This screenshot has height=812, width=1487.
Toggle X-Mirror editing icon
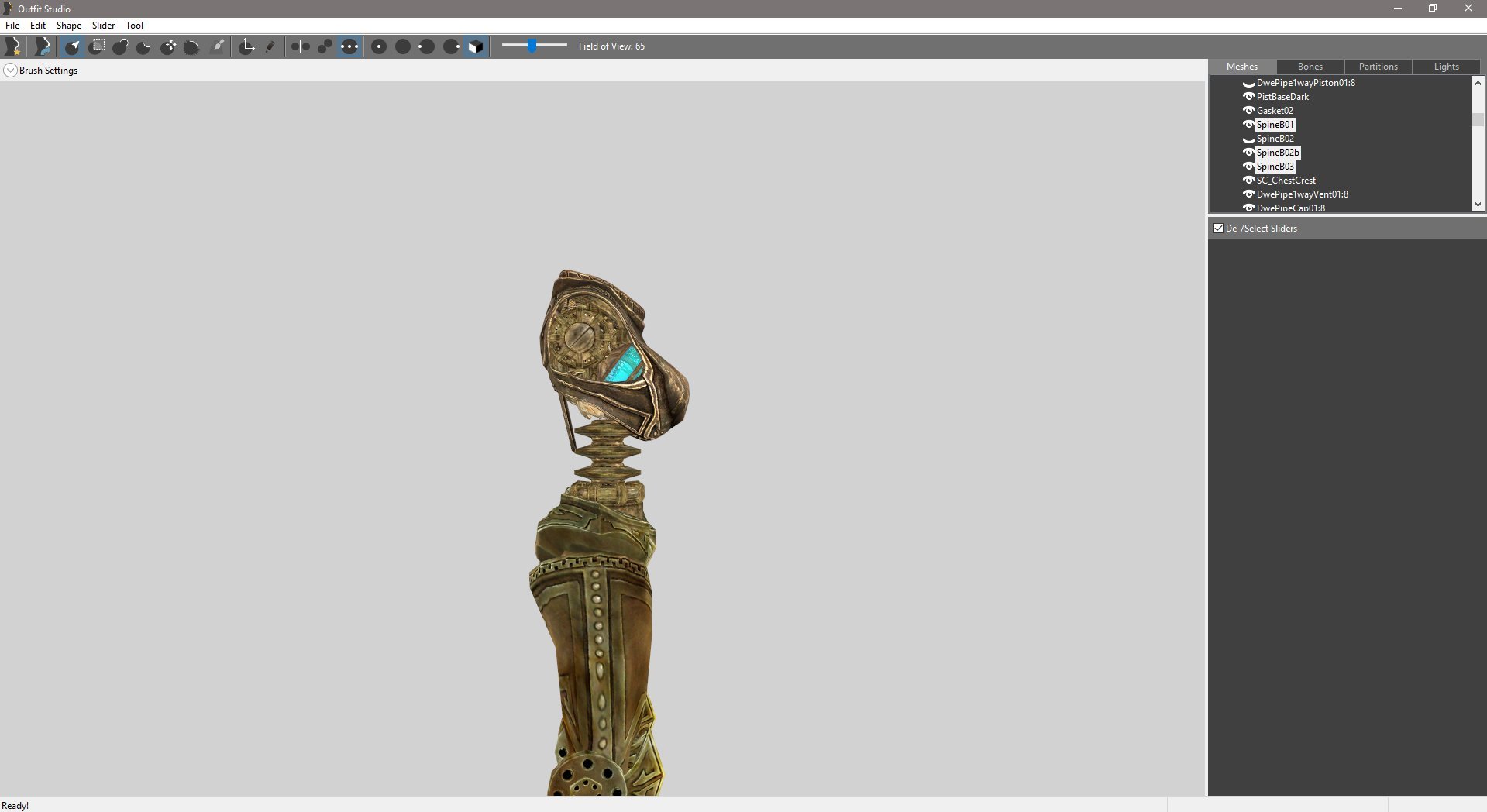point(301,46)
